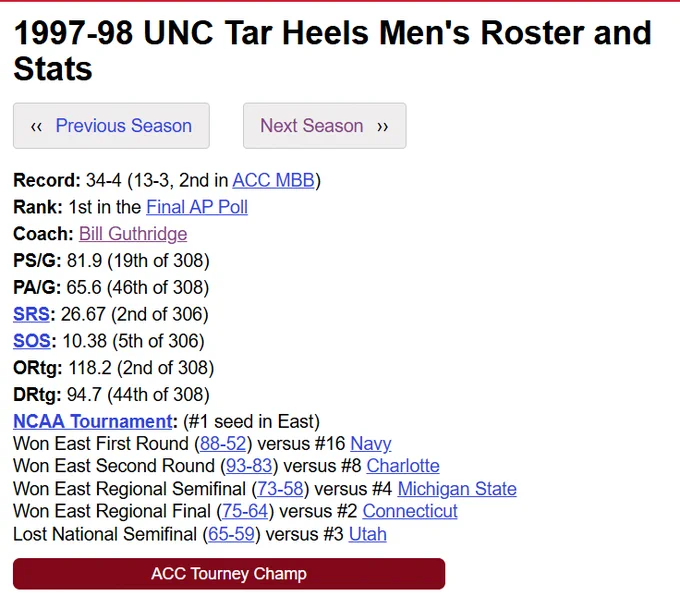The image size is (680, 596).
Task: Open the SOS glossary link
Action: click(x=32, y=341)
